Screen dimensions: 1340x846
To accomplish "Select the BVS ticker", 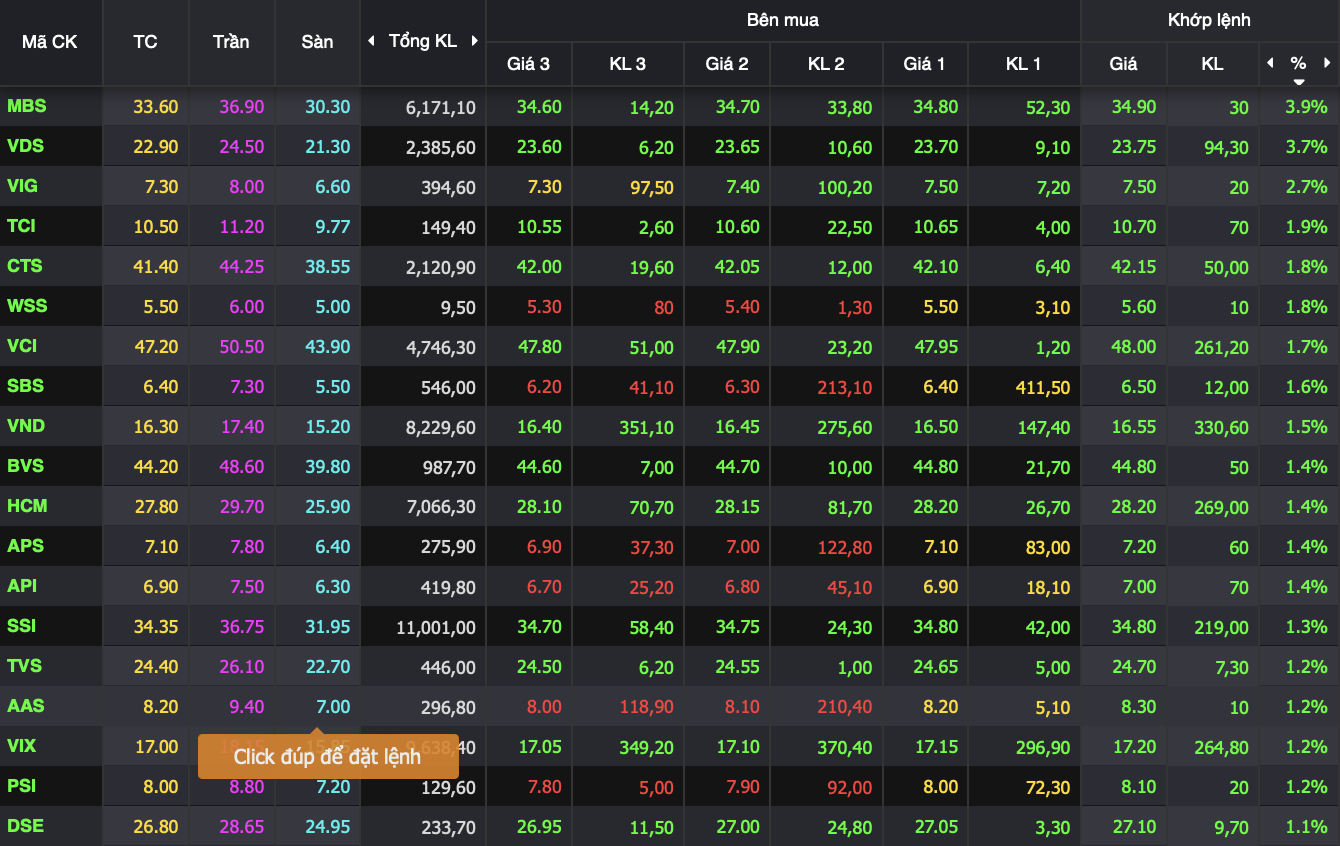I will [26, 466].
